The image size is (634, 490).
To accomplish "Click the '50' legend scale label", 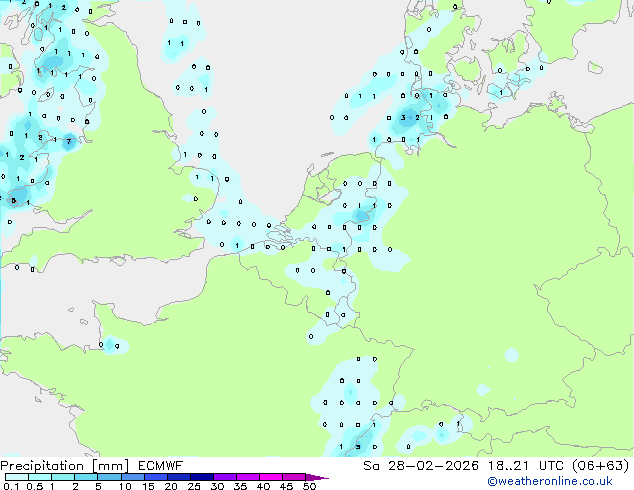I will (x=309, y=486).
